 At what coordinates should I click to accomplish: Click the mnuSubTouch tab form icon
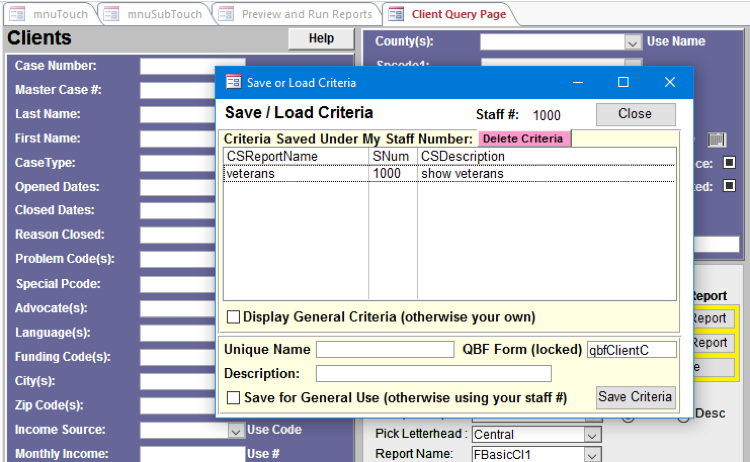coord(117,14)
